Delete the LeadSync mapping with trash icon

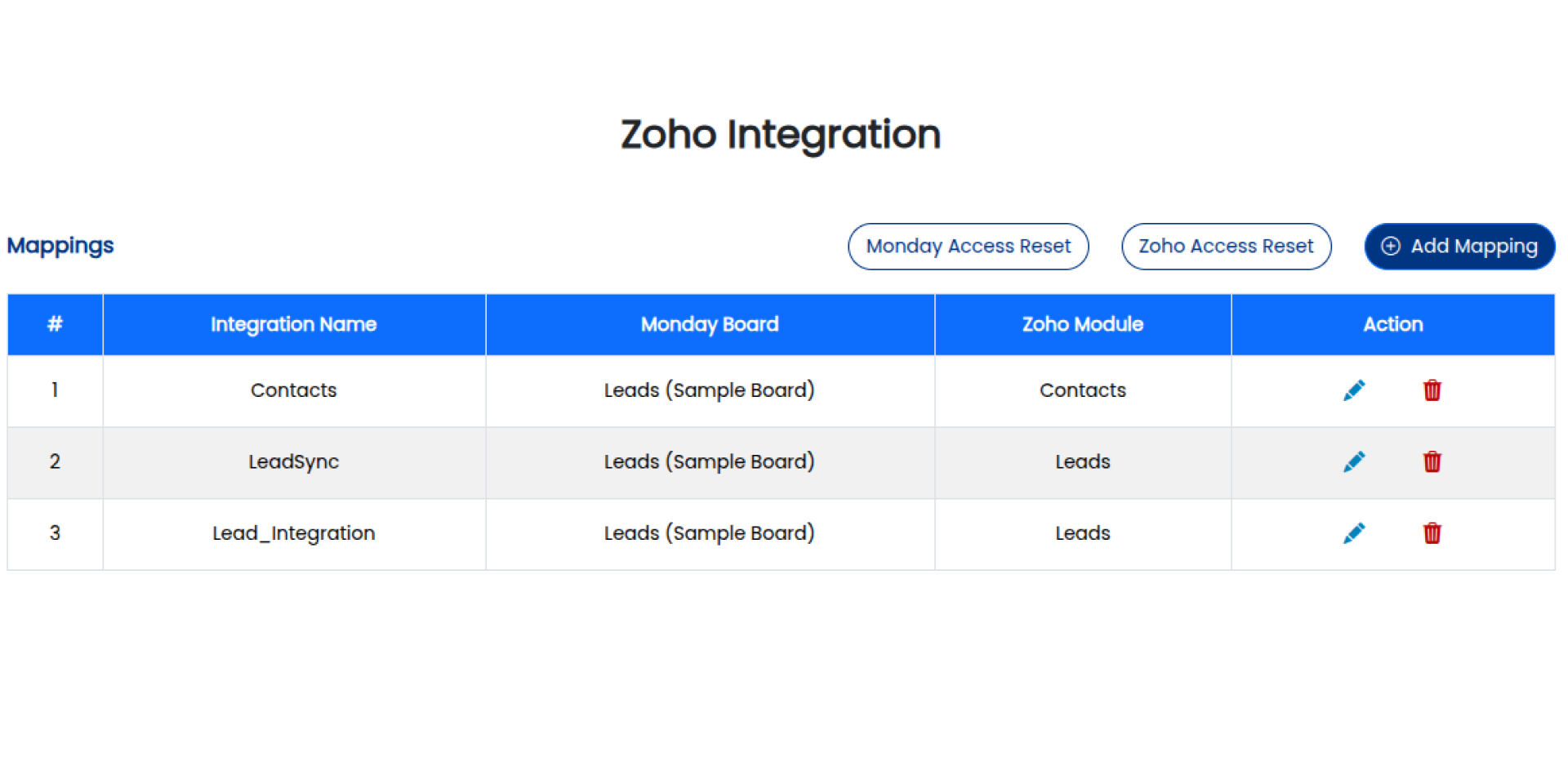[1432, 461]
